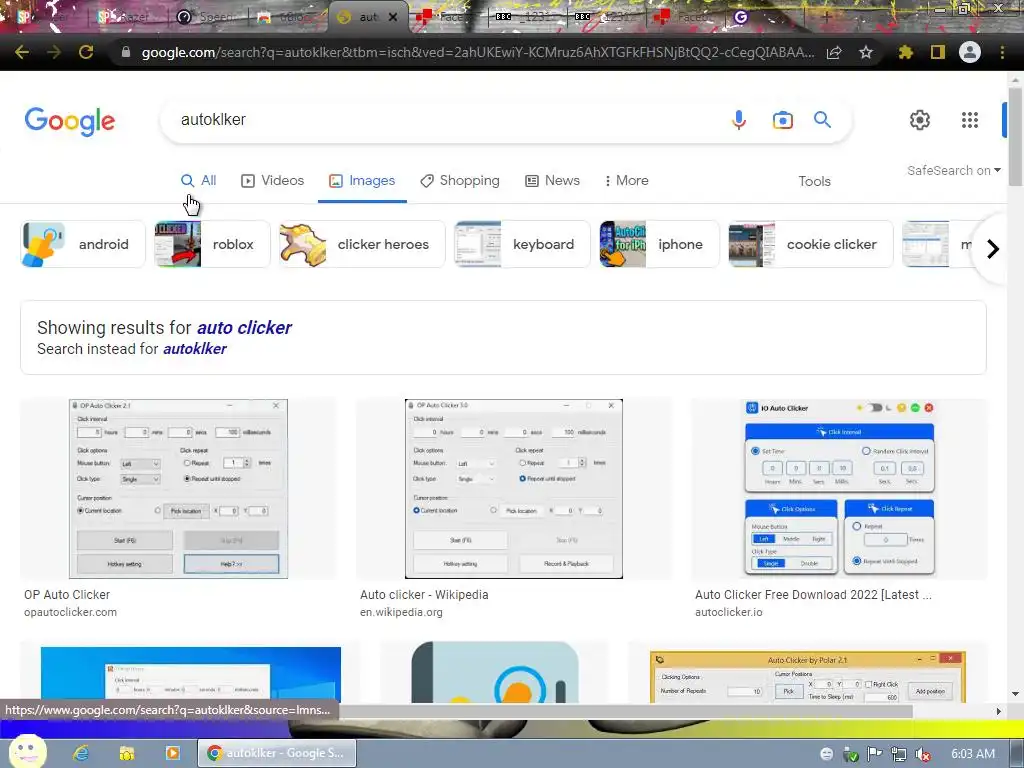Open the OP Auto Clicker image thumbnail

tap(178, 488)
